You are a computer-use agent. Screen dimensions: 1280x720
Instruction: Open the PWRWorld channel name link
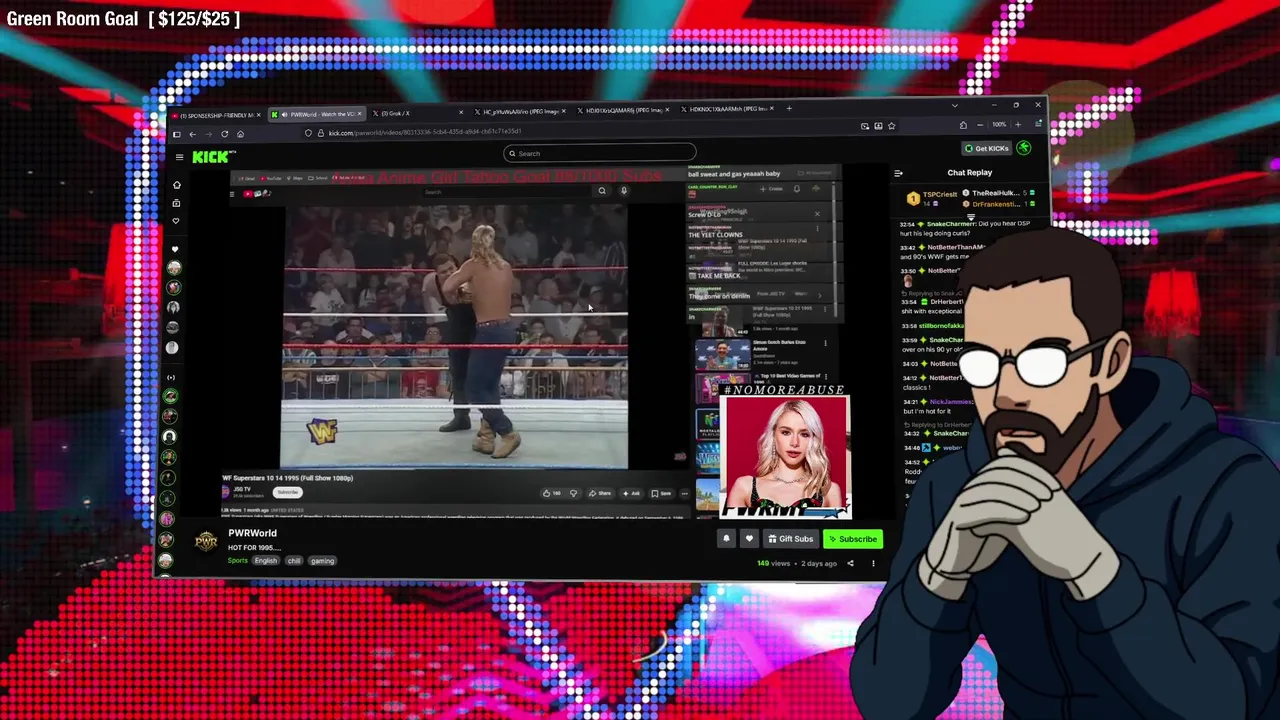[252, 533]
